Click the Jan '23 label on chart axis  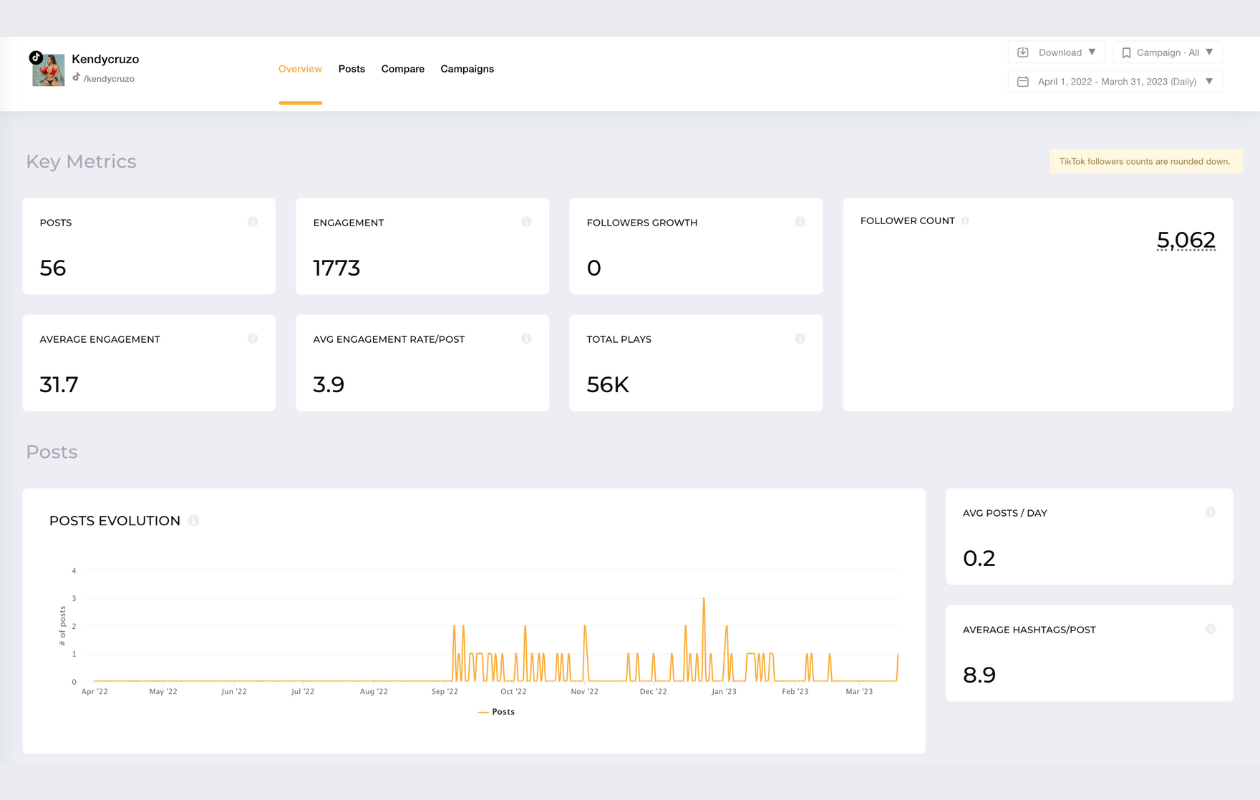pyautogui.click(x=724, y=691)
